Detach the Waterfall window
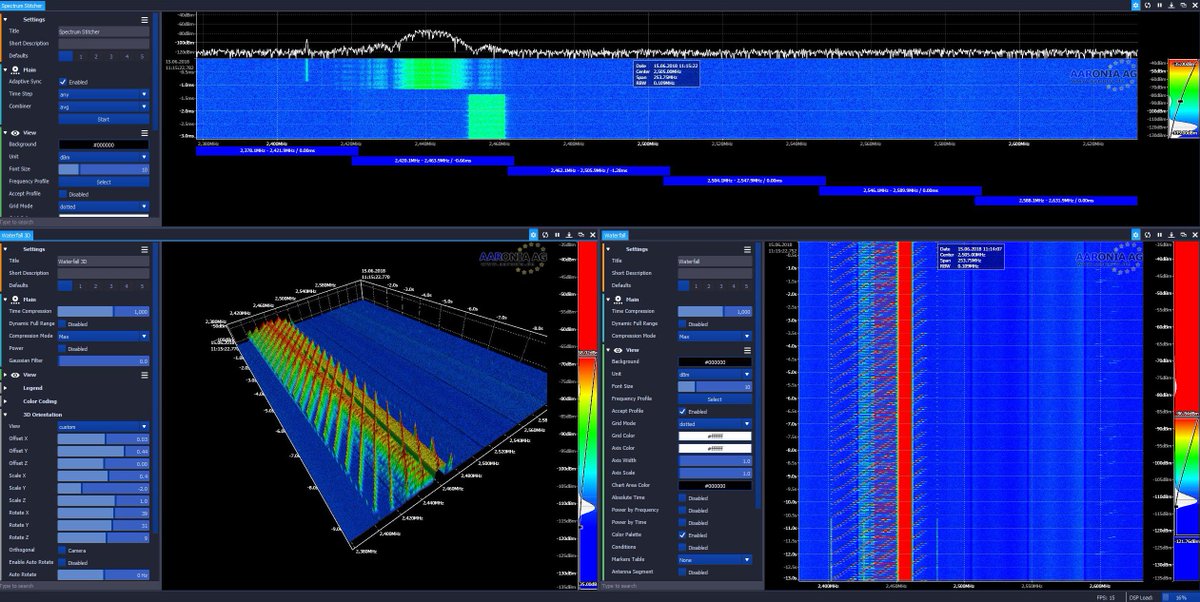 (1183, 234)
